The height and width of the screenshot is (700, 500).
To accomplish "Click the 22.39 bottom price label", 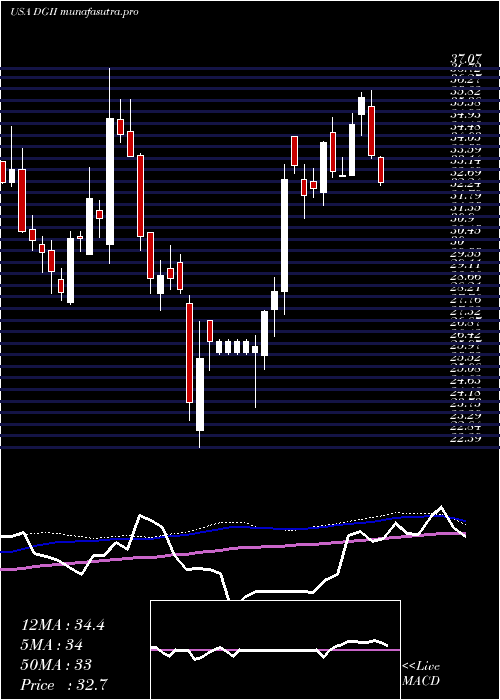I will tap(466, 439).
